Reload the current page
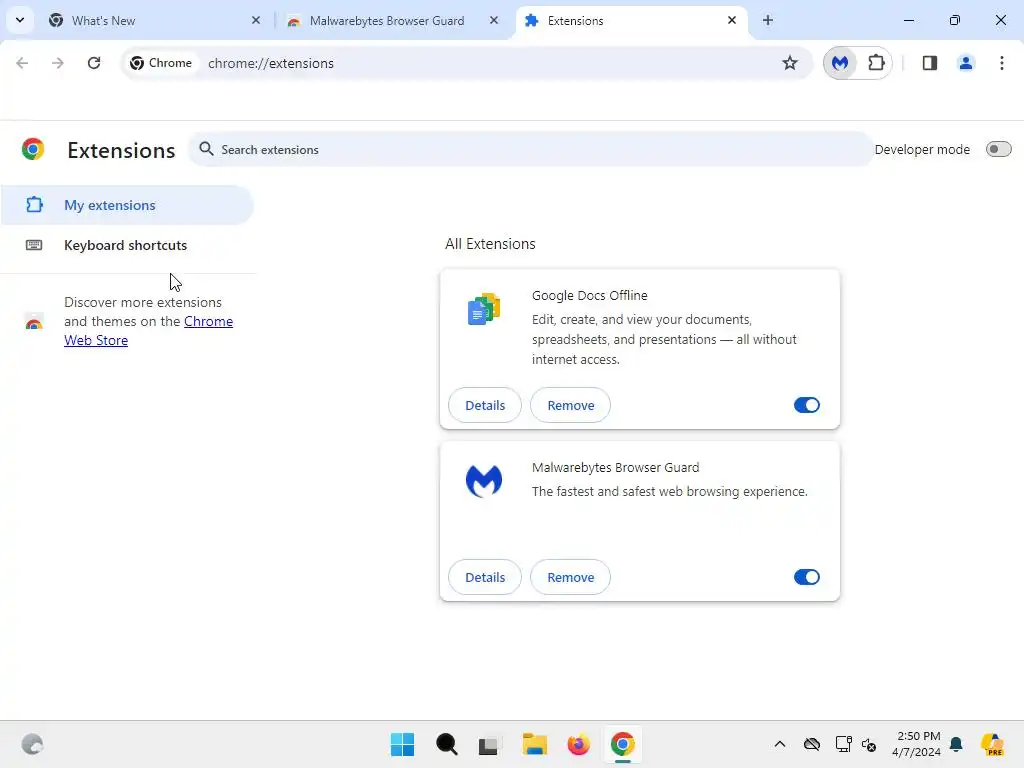This screenshot has height=768, width=1024. click(x=94, y=63)
